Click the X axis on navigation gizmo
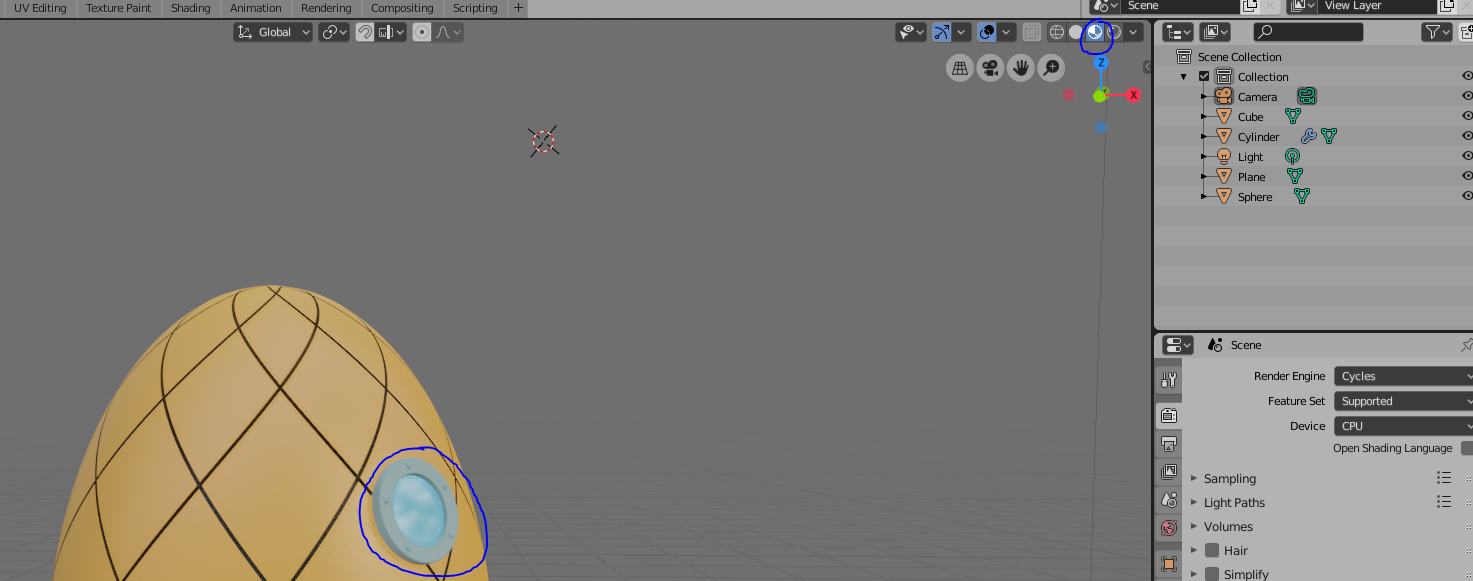The width and height of the screenshot is (1473, 581). 1134,95
